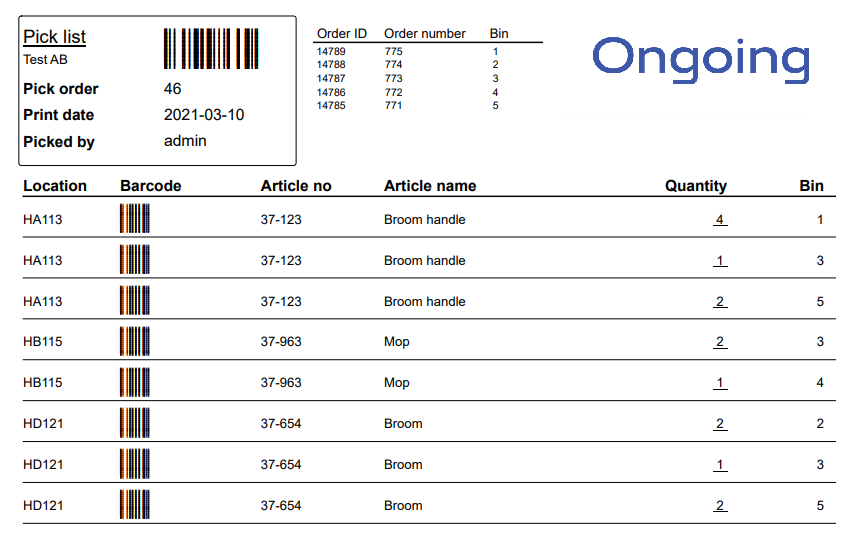The width and height of the screenshot is (850, 540).
Task: Click Mop article name in bin 3 row
Action: pyautogui.click(x=396, y=342)
